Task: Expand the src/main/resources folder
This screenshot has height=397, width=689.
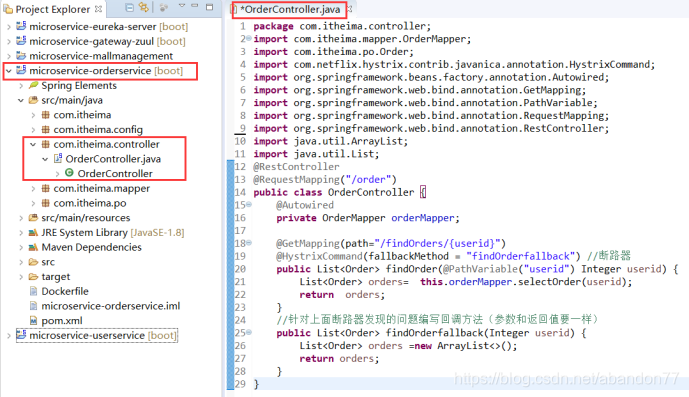Action: pos(21,218)
